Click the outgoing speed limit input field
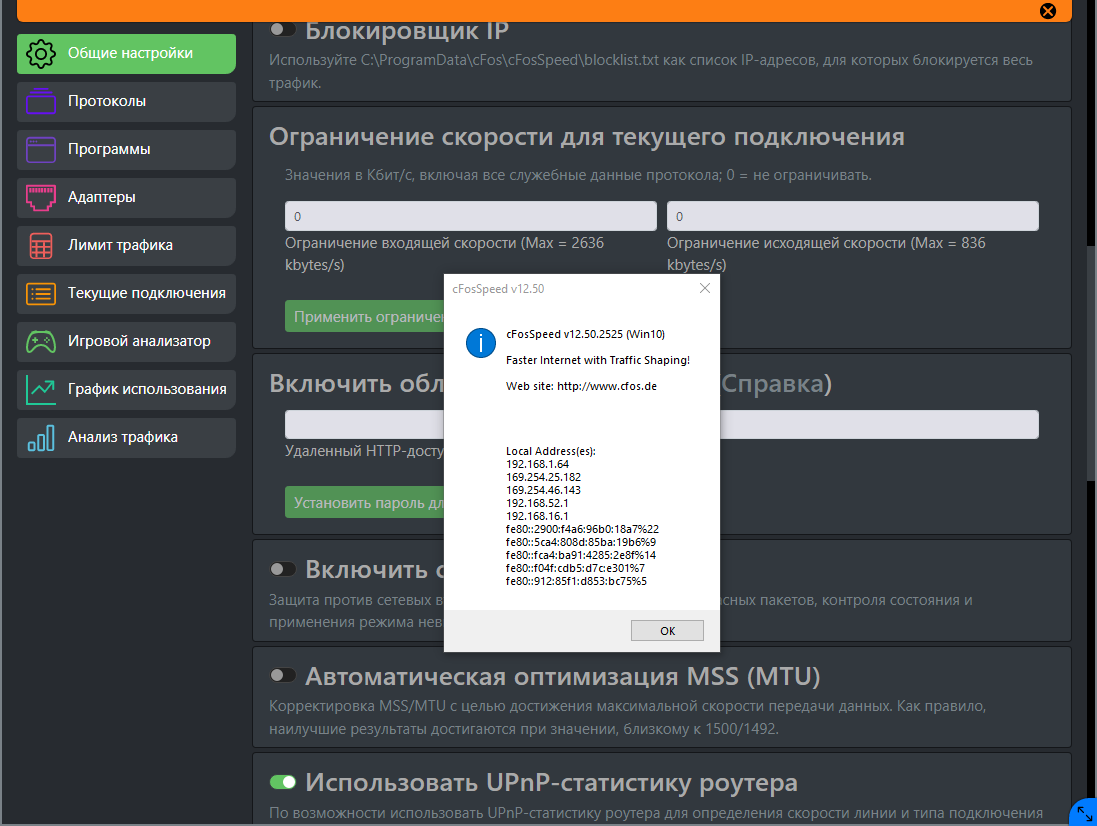The height and width of the screenshot is (826, 1097). [852, 216]
